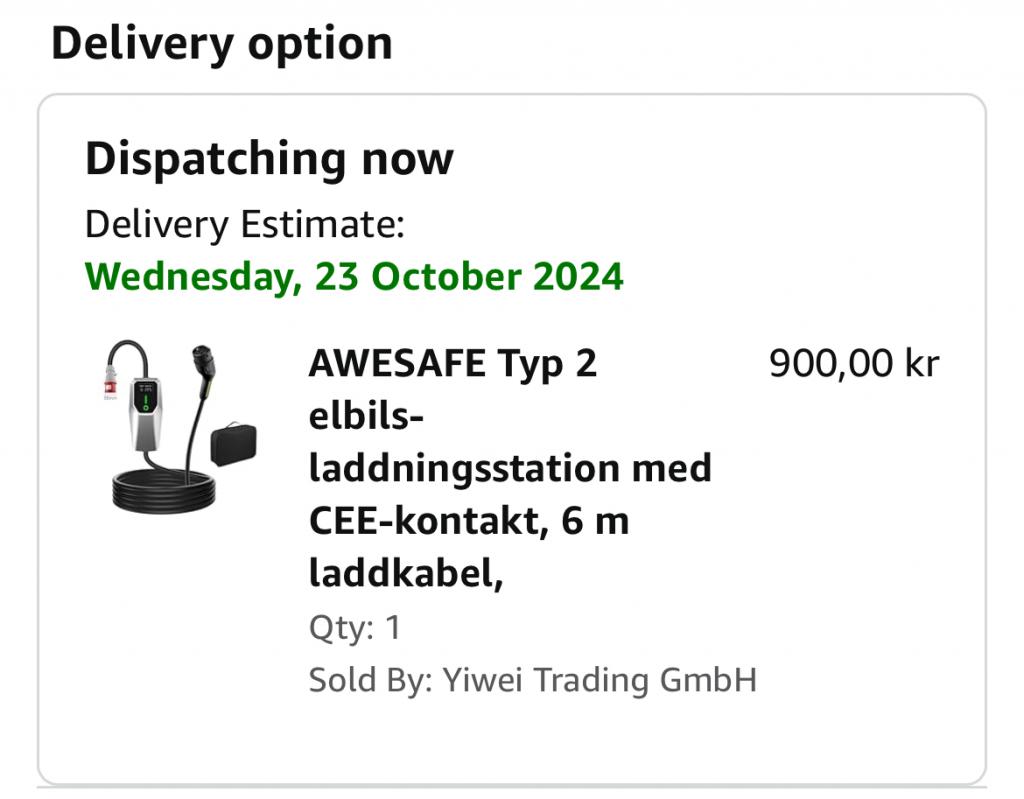
Task: Select the Wednesday, 23 October 2024 date
Action: [354, 276]
